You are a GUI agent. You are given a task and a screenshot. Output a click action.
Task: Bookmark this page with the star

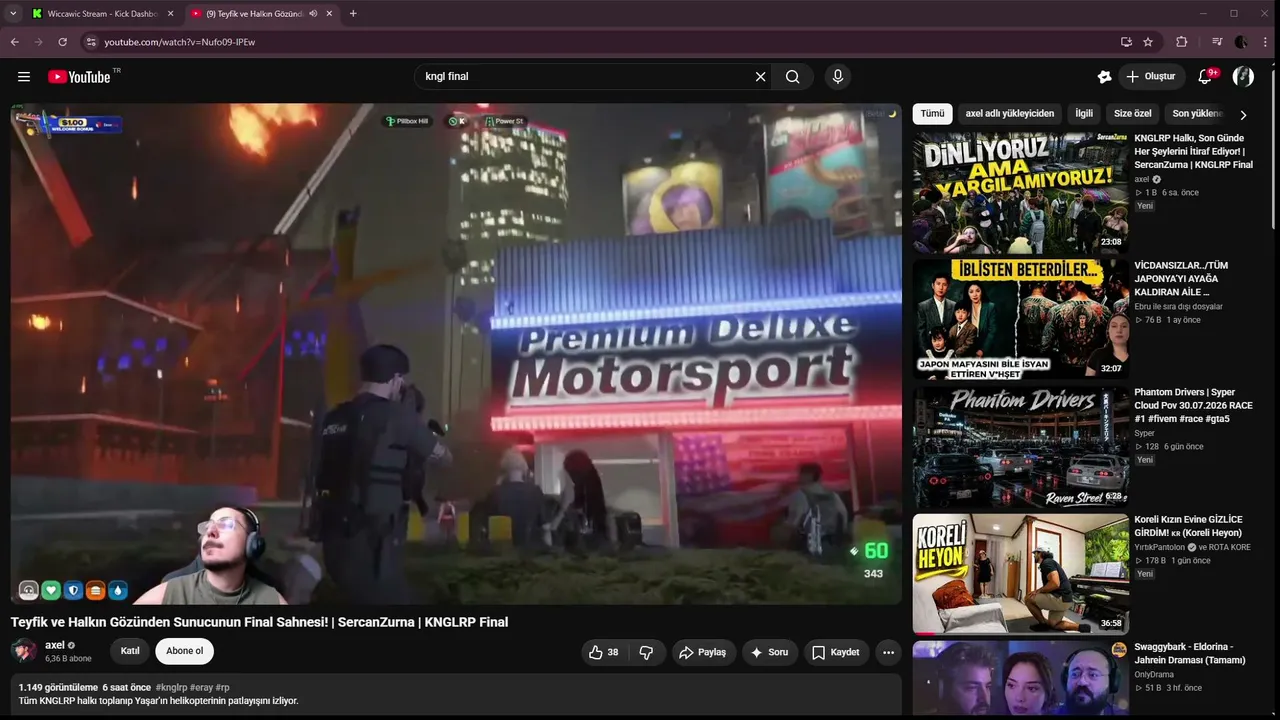pos(1148,42)
